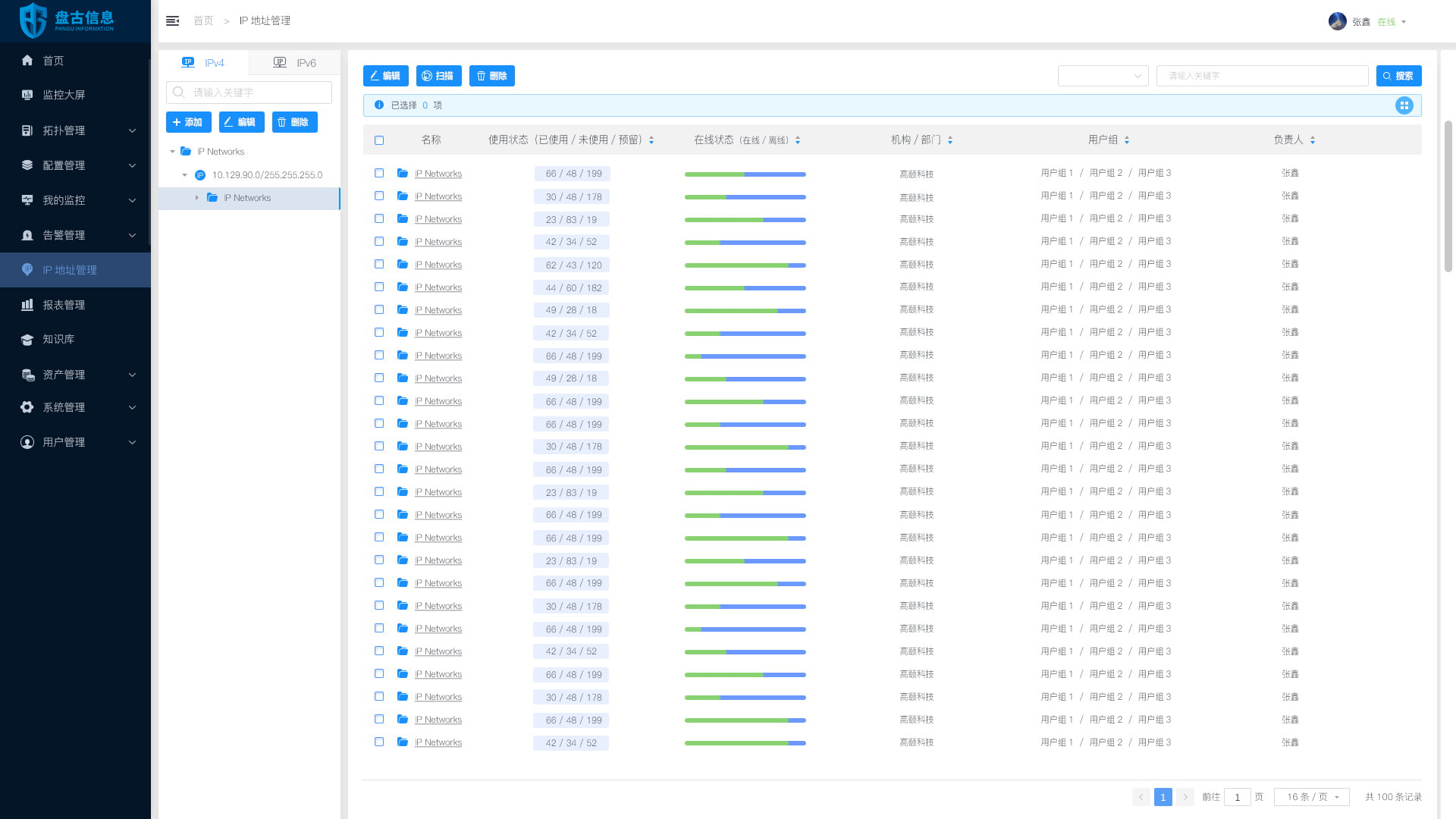
Task: Click the grid view icon in selection bar
Action: [1404, 105]
